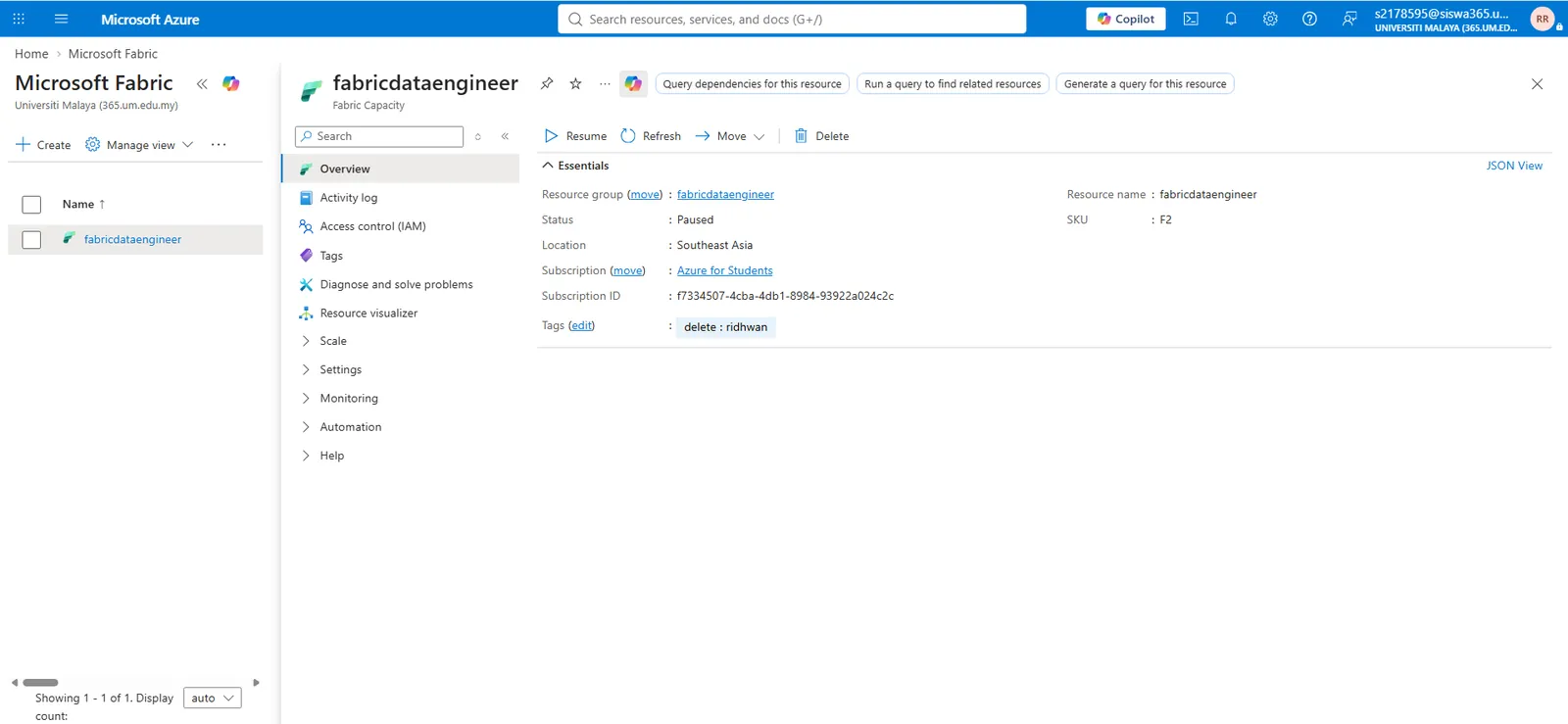This screenshot has height=724, width=1568.
Task: Click the scroll right arrow in list pane
Action: tap(256, 683)
